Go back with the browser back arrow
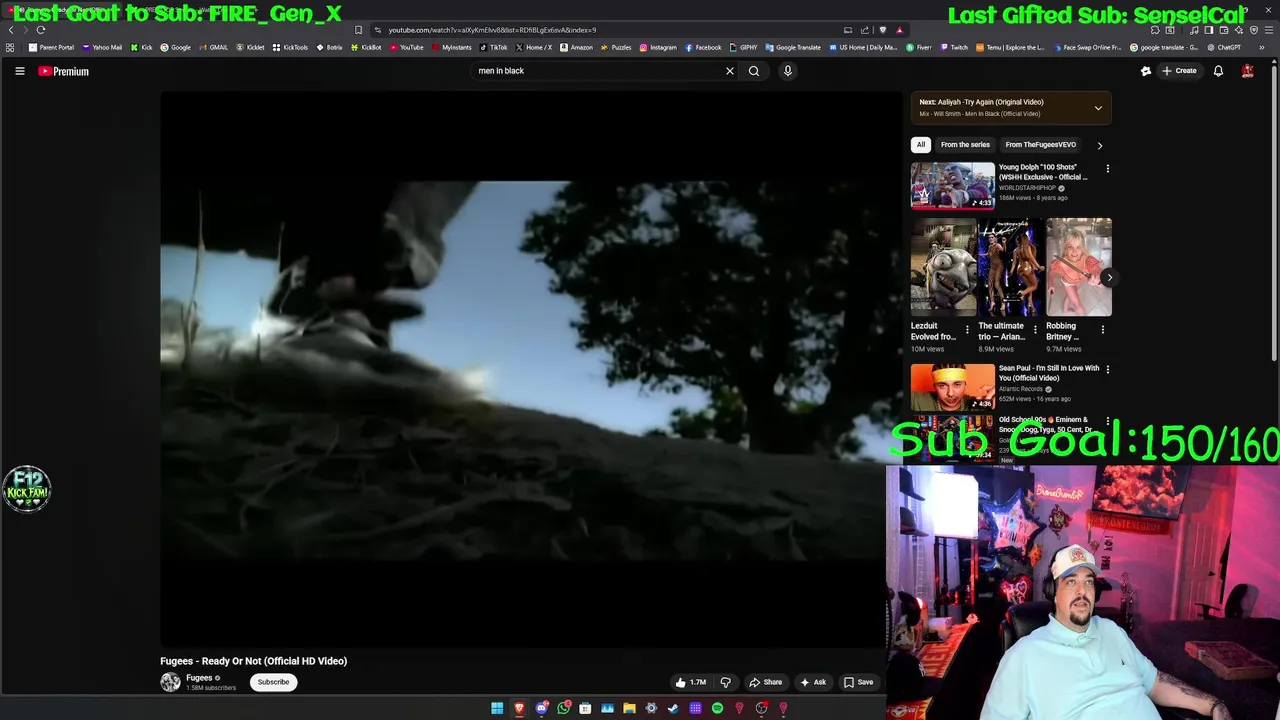The height and width of the screenshot is (720, 1280). click(x=11, y=30)
